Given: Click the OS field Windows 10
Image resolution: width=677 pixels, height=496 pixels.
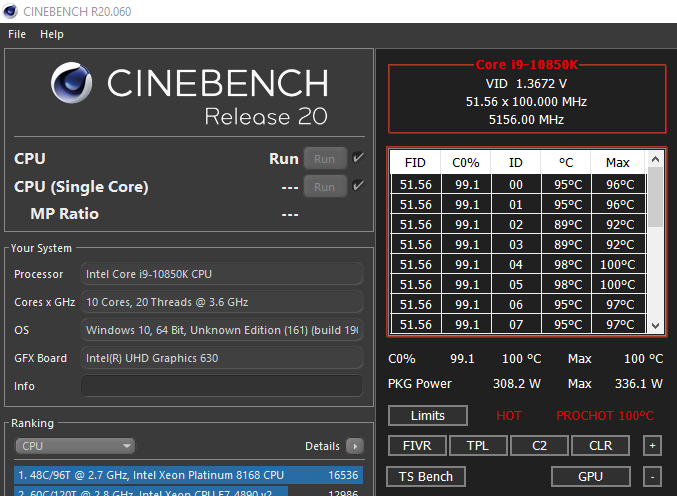Looking at the screenshot, I should [x=222, y=330].
